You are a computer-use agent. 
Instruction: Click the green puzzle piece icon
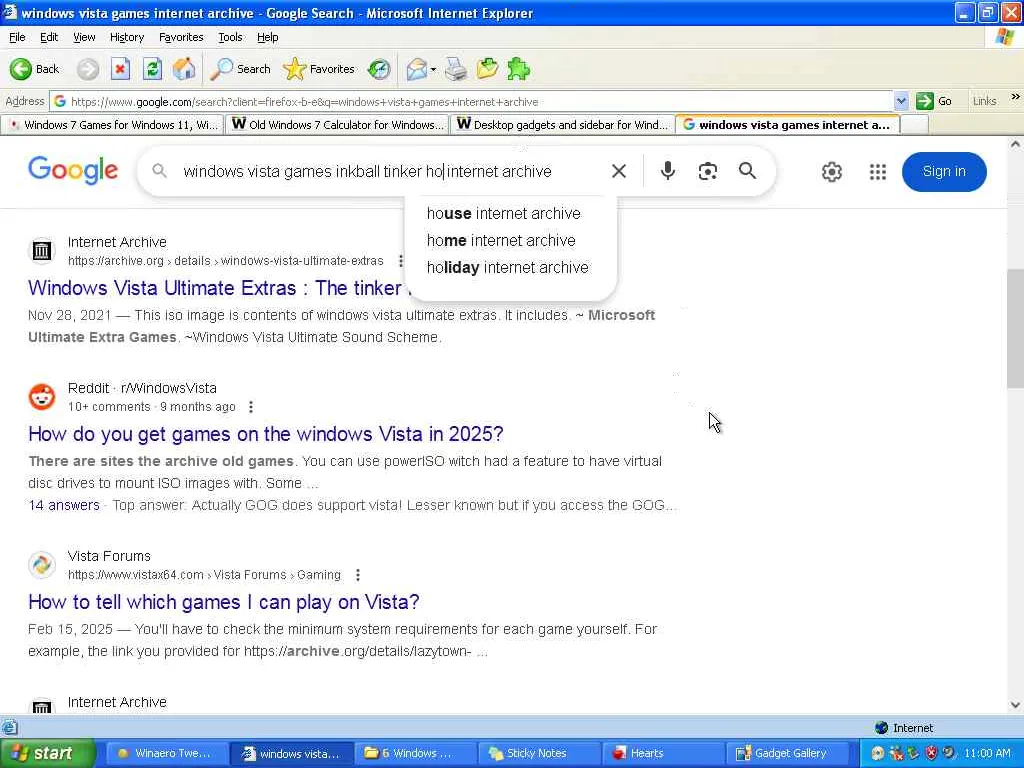coord(519,69)
